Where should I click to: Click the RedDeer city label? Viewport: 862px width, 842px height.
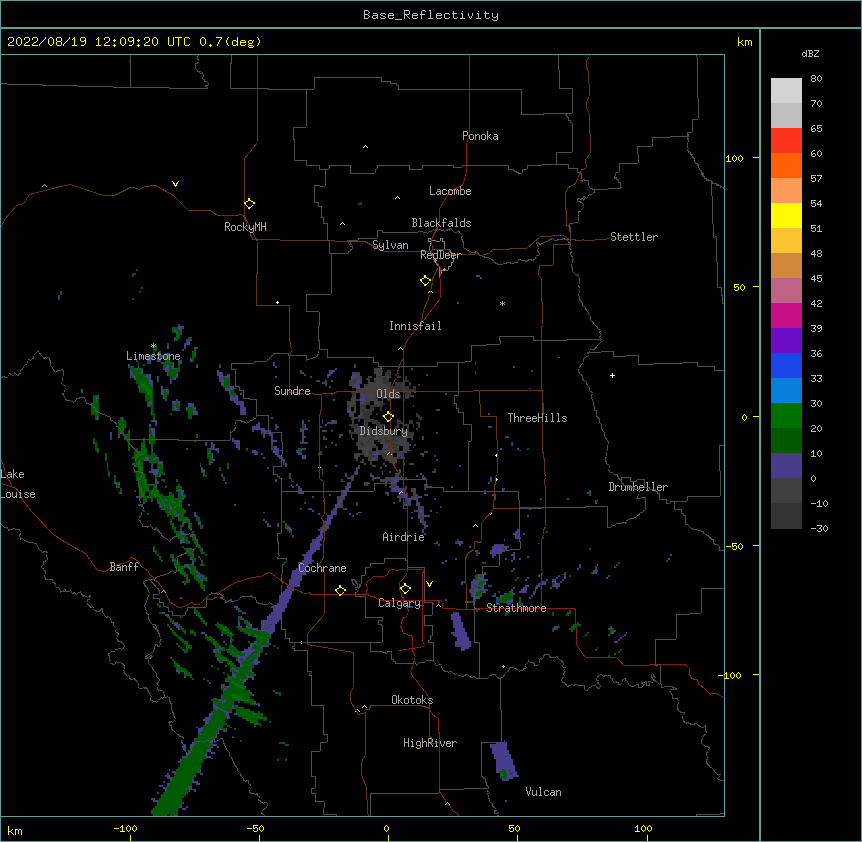point(440,255)
